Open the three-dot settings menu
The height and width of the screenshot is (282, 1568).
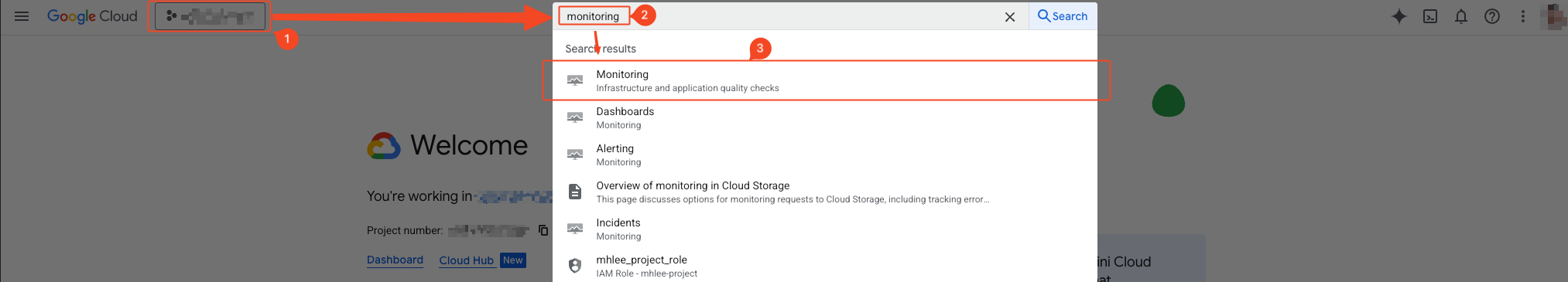1523,16
